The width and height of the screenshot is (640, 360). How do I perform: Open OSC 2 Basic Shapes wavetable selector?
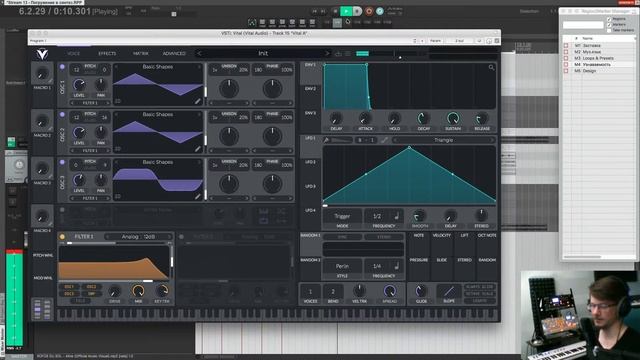pos(158,115)
